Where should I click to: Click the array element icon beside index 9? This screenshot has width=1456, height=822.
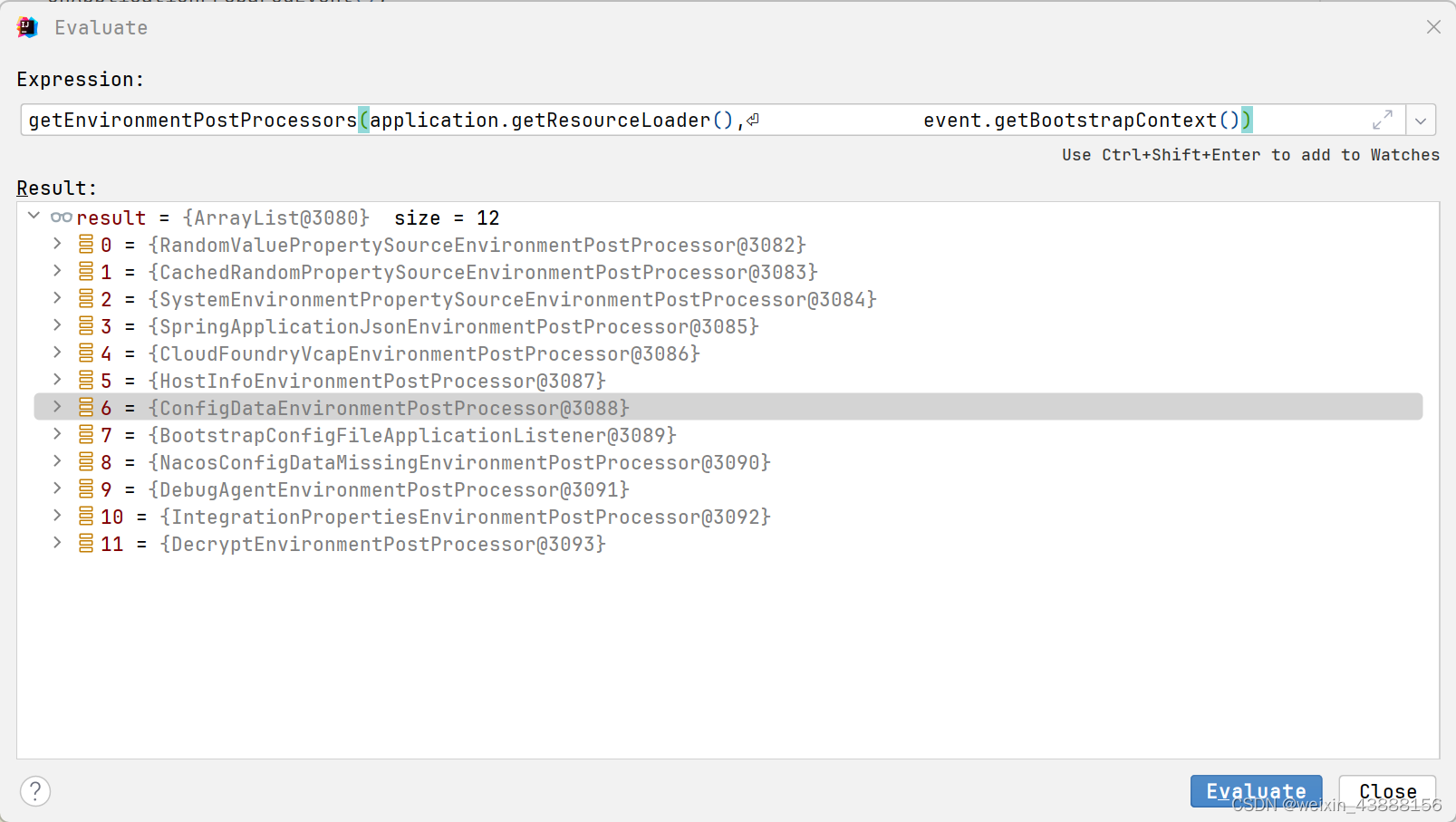pos(83,488)
